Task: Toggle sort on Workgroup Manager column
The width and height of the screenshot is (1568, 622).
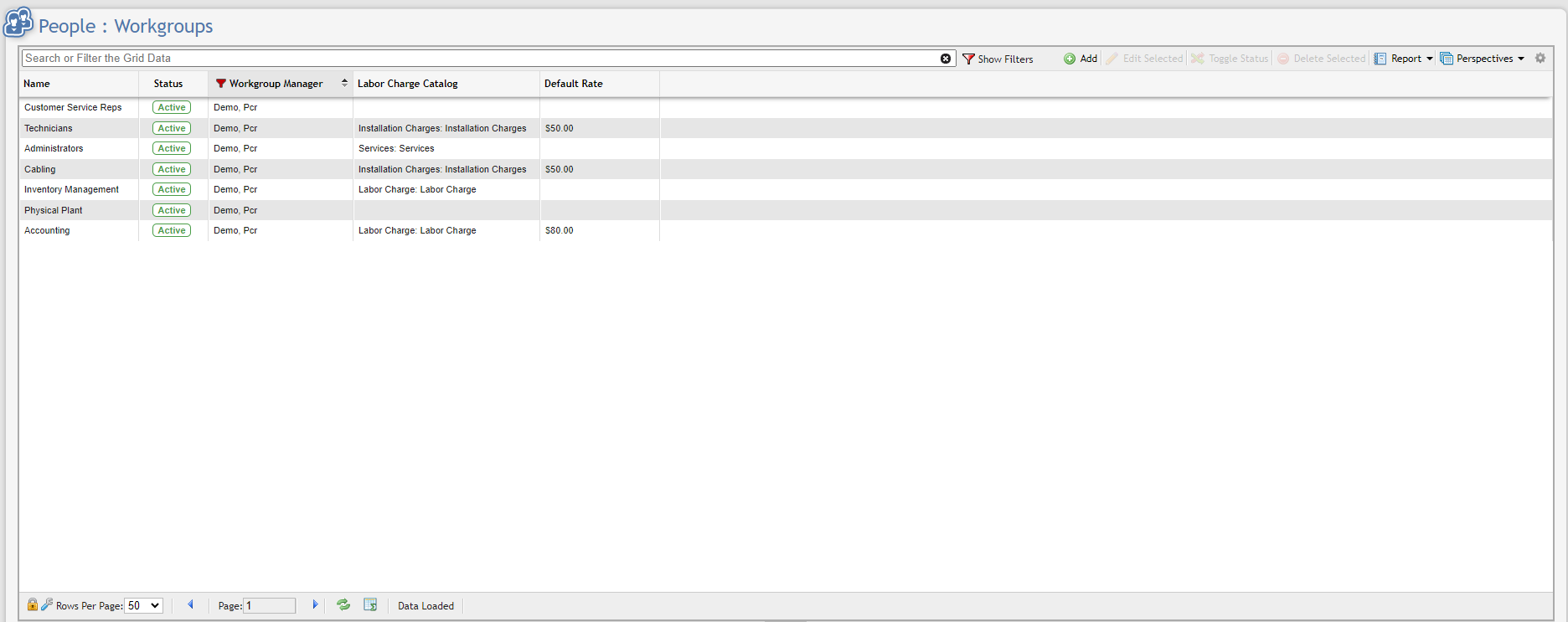Action: [x=343, y=83]
